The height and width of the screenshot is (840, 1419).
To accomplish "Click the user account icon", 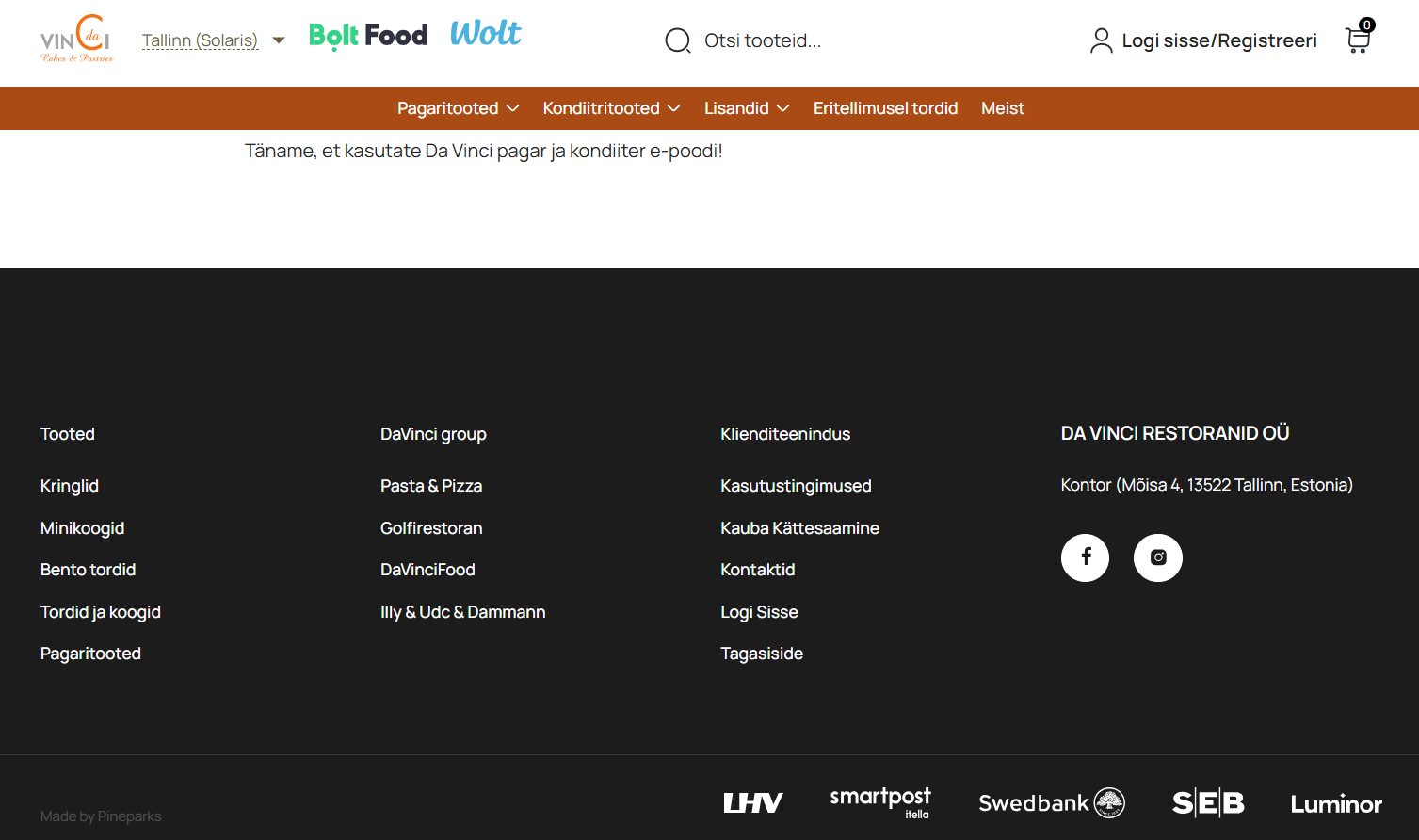I will (x=1101, y=40).
